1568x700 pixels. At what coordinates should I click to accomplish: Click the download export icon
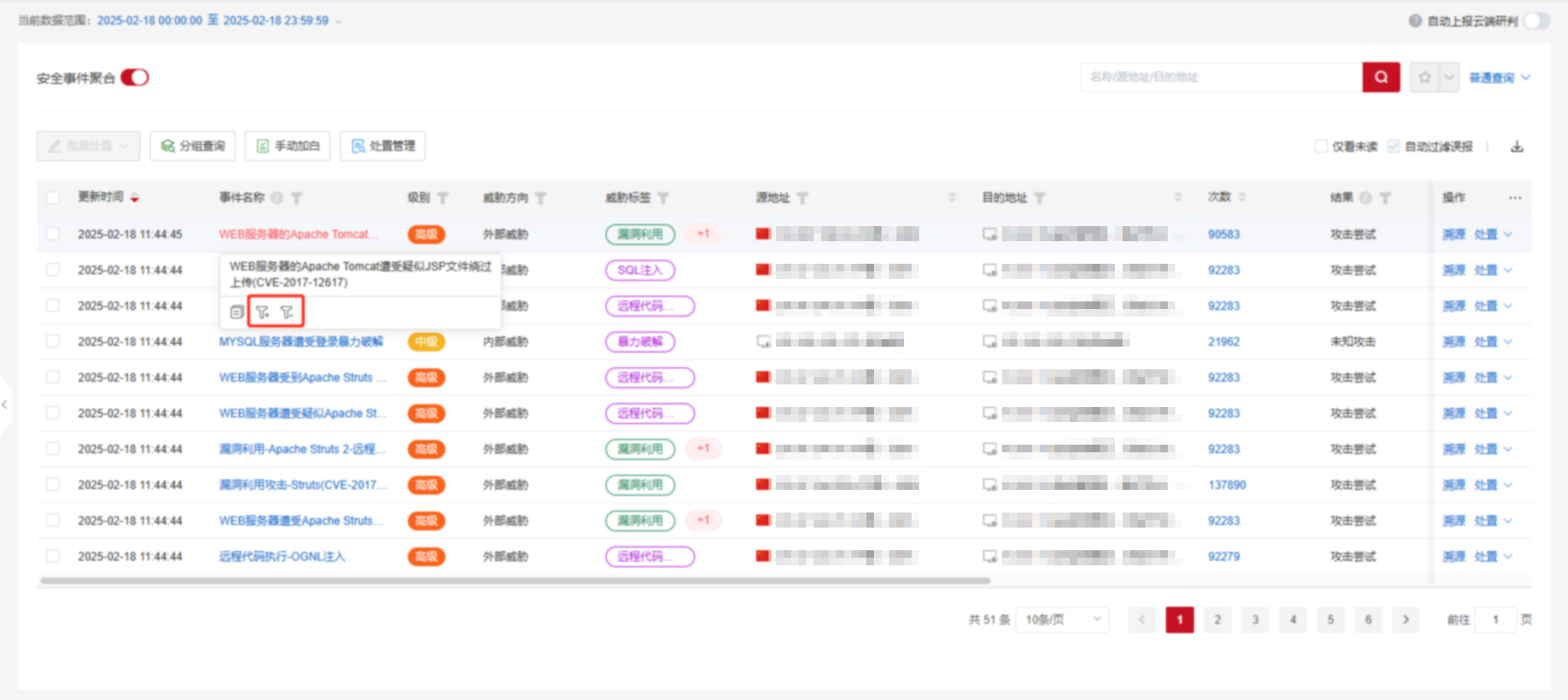click(1516, 146)
